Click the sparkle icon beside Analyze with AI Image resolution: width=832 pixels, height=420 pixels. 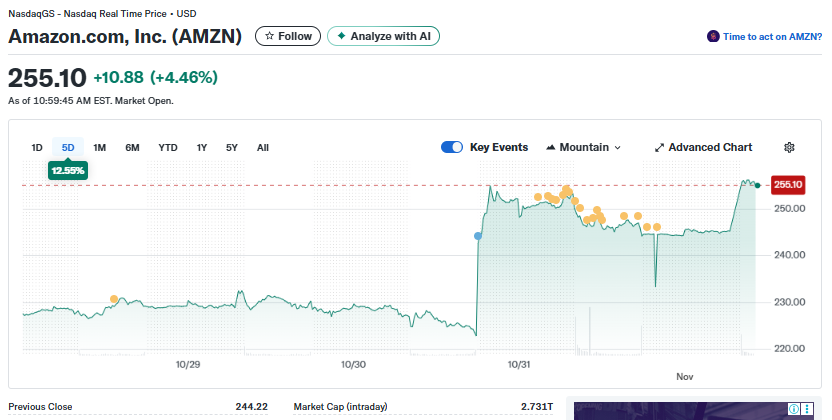[341, 36]
